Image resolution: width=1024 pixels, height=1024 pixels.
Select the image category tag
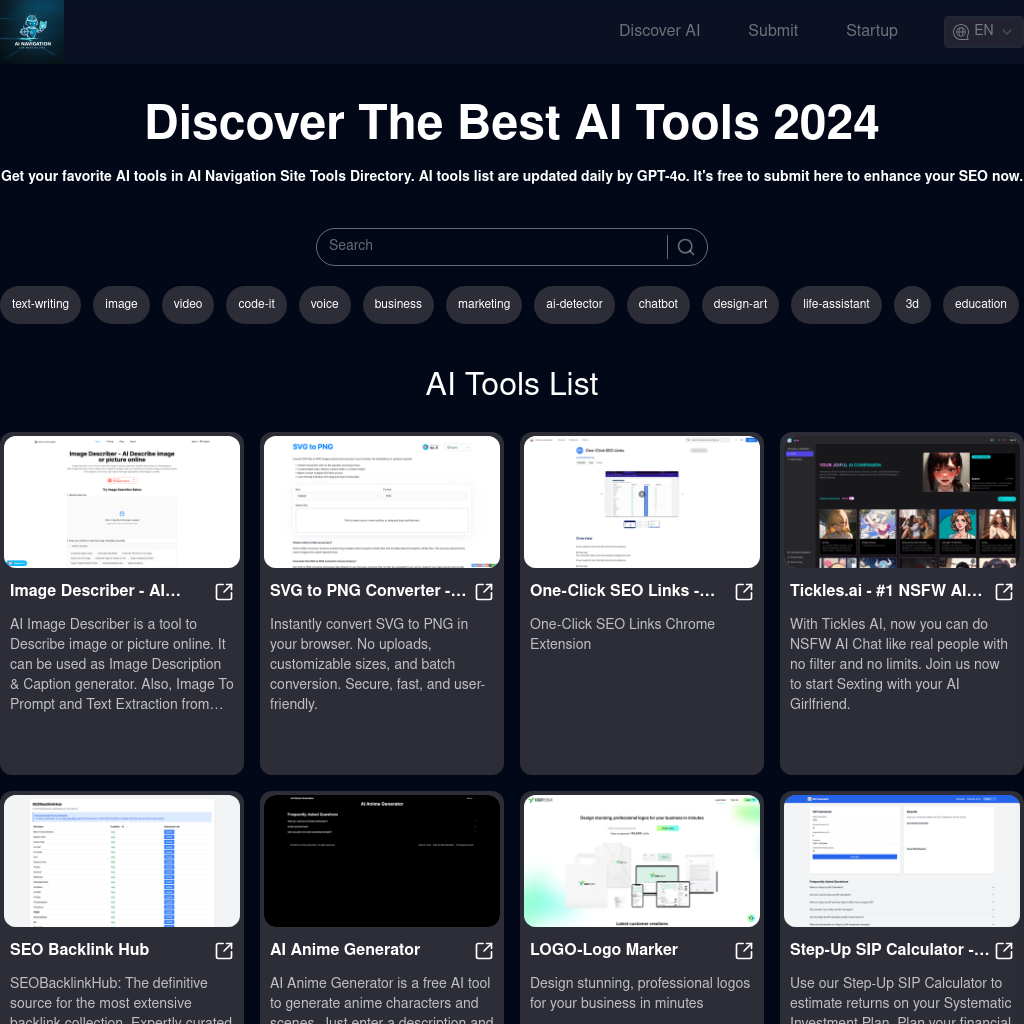tap(121, 304)
